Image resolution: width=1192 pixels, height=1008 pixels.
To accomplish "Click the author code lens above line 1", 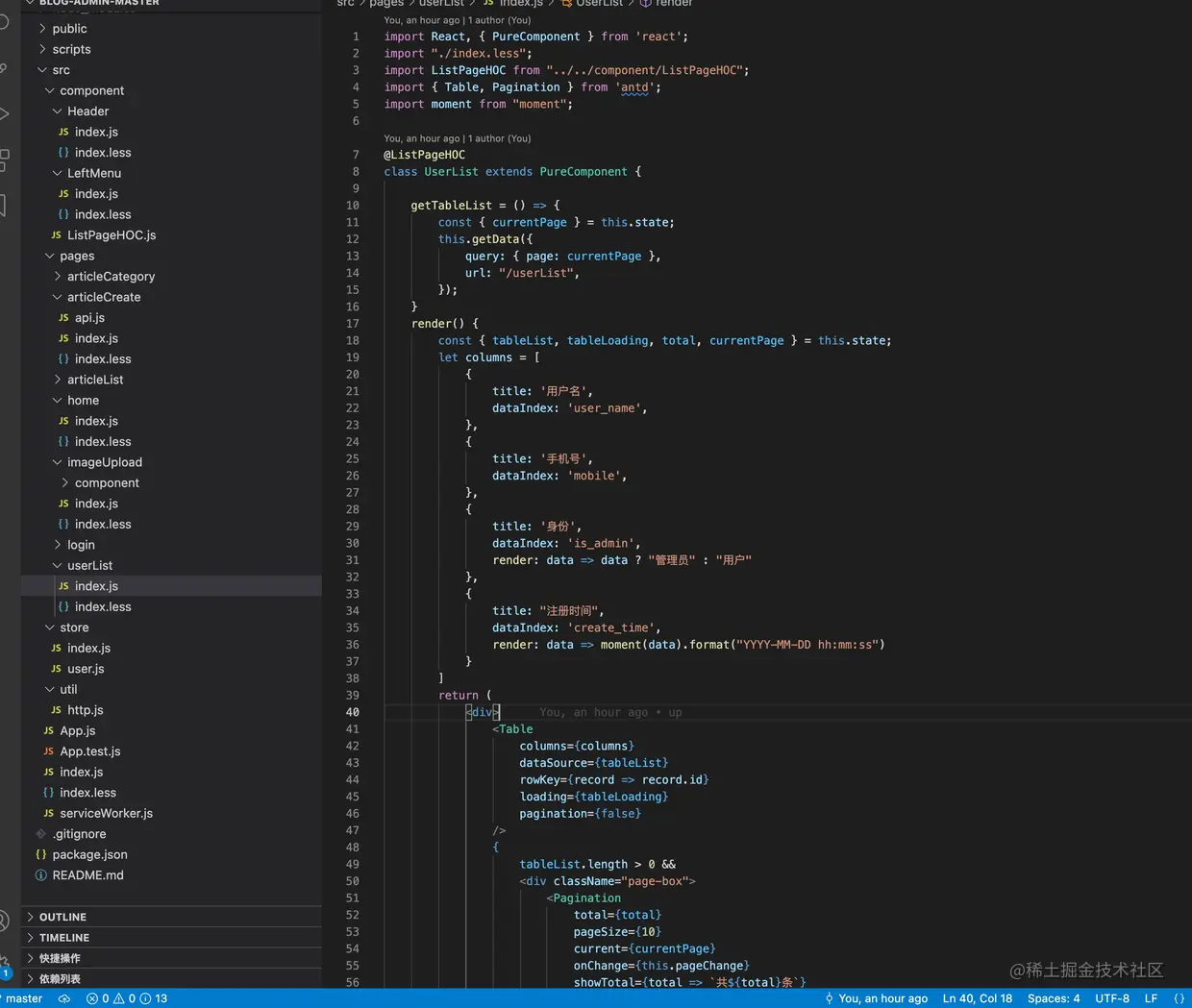I will pyautogui.click(x=458, y=20).
